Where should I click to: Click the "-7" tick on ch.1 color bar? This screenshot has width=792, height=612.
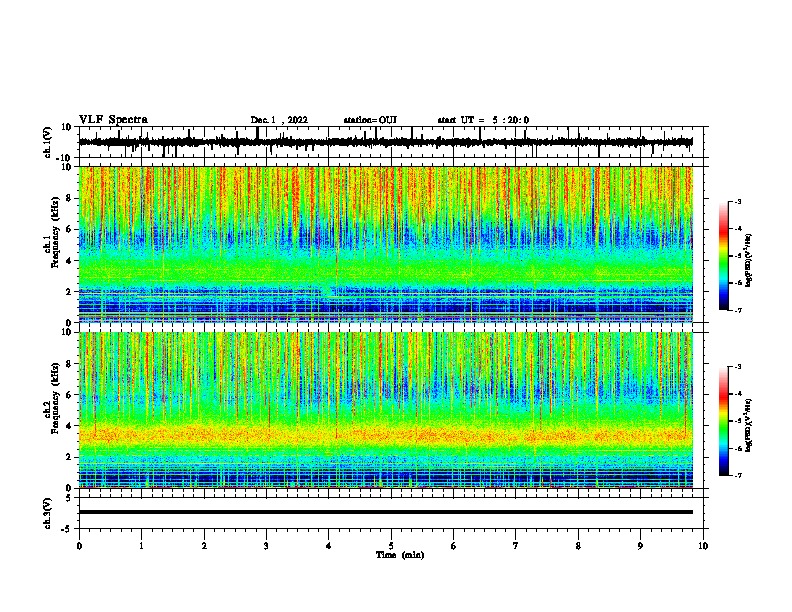[x=738, y=310]
